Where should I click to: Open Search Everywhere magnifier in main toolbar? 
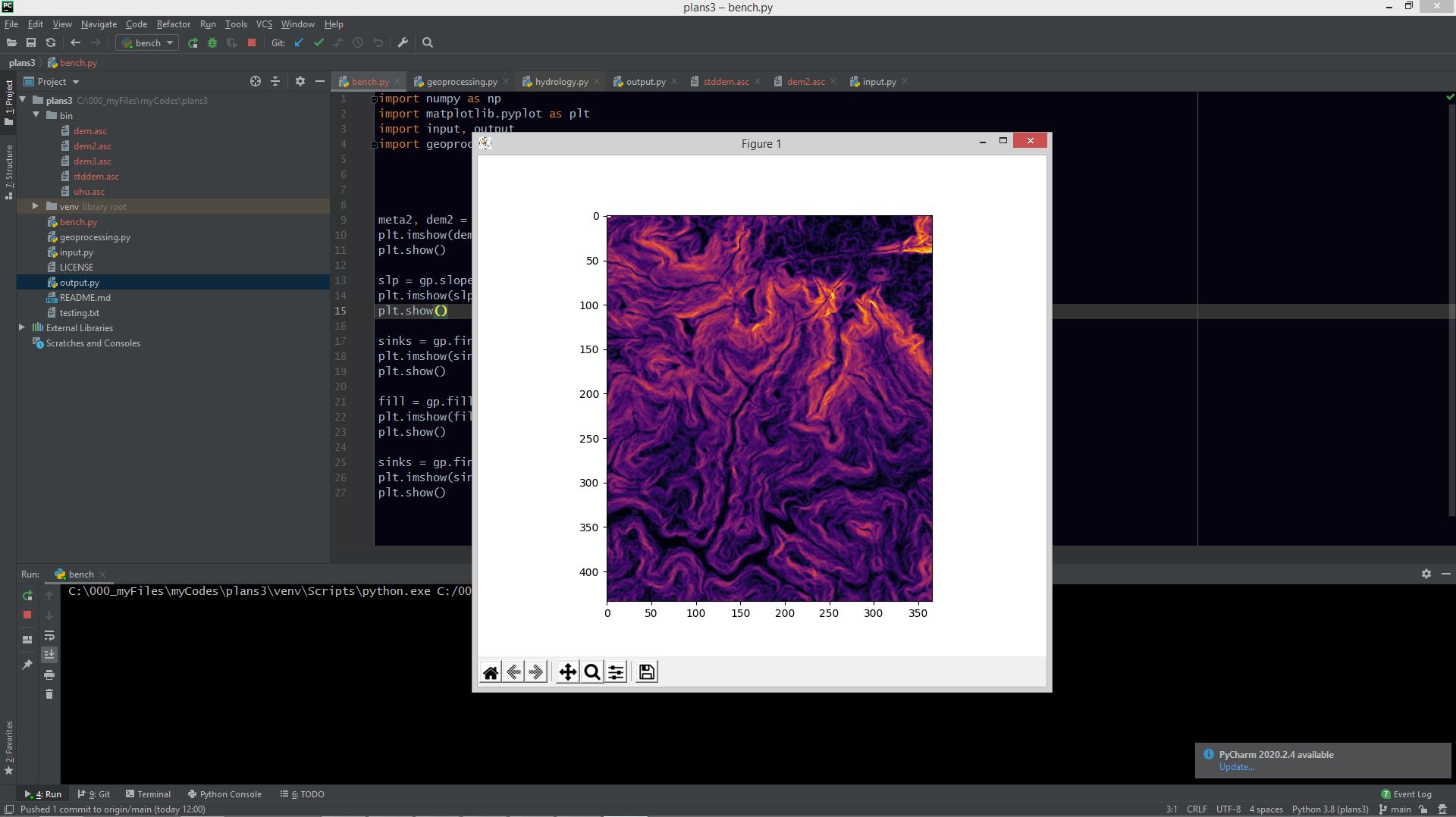tap(428, 43)
